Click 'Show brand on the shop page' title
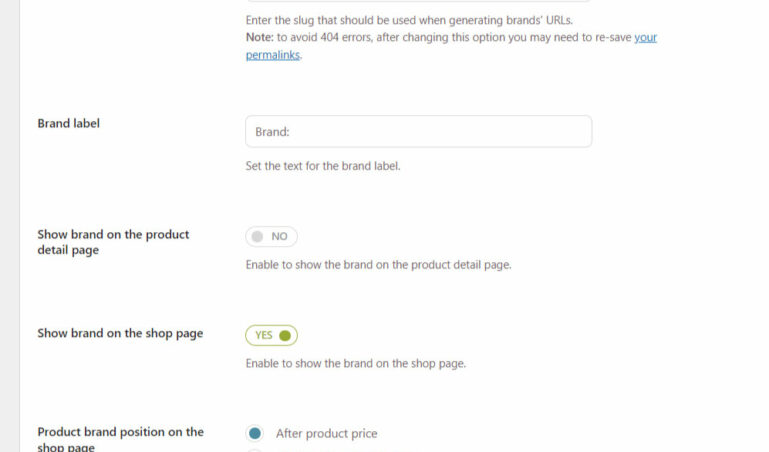Image resolution: width=769 pixels, height=452 pixels. pos(120,334)
